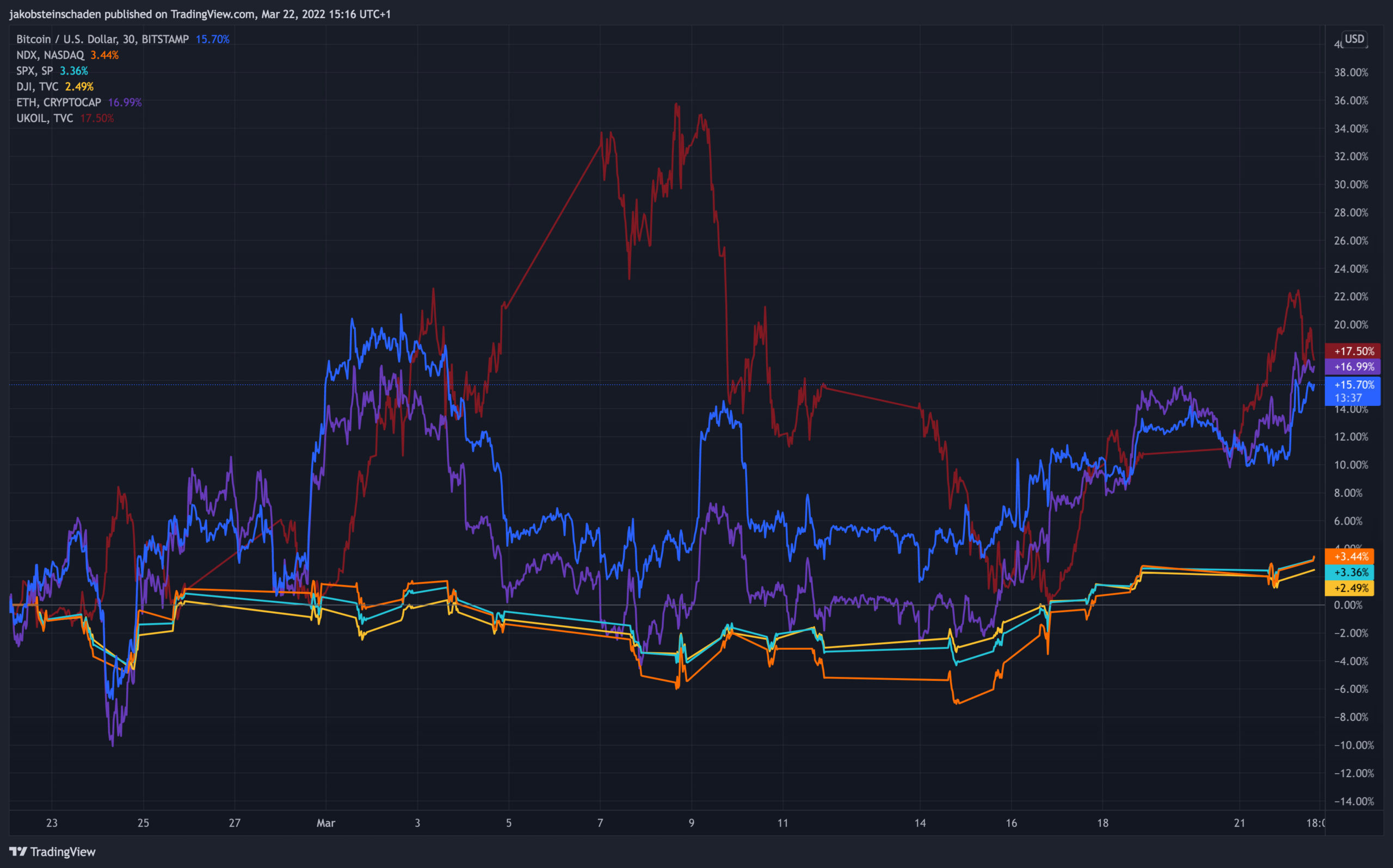Select the UKOIL, TVC legend entry
Viewport: 1393px width, 868px height.
pos(45,118)
